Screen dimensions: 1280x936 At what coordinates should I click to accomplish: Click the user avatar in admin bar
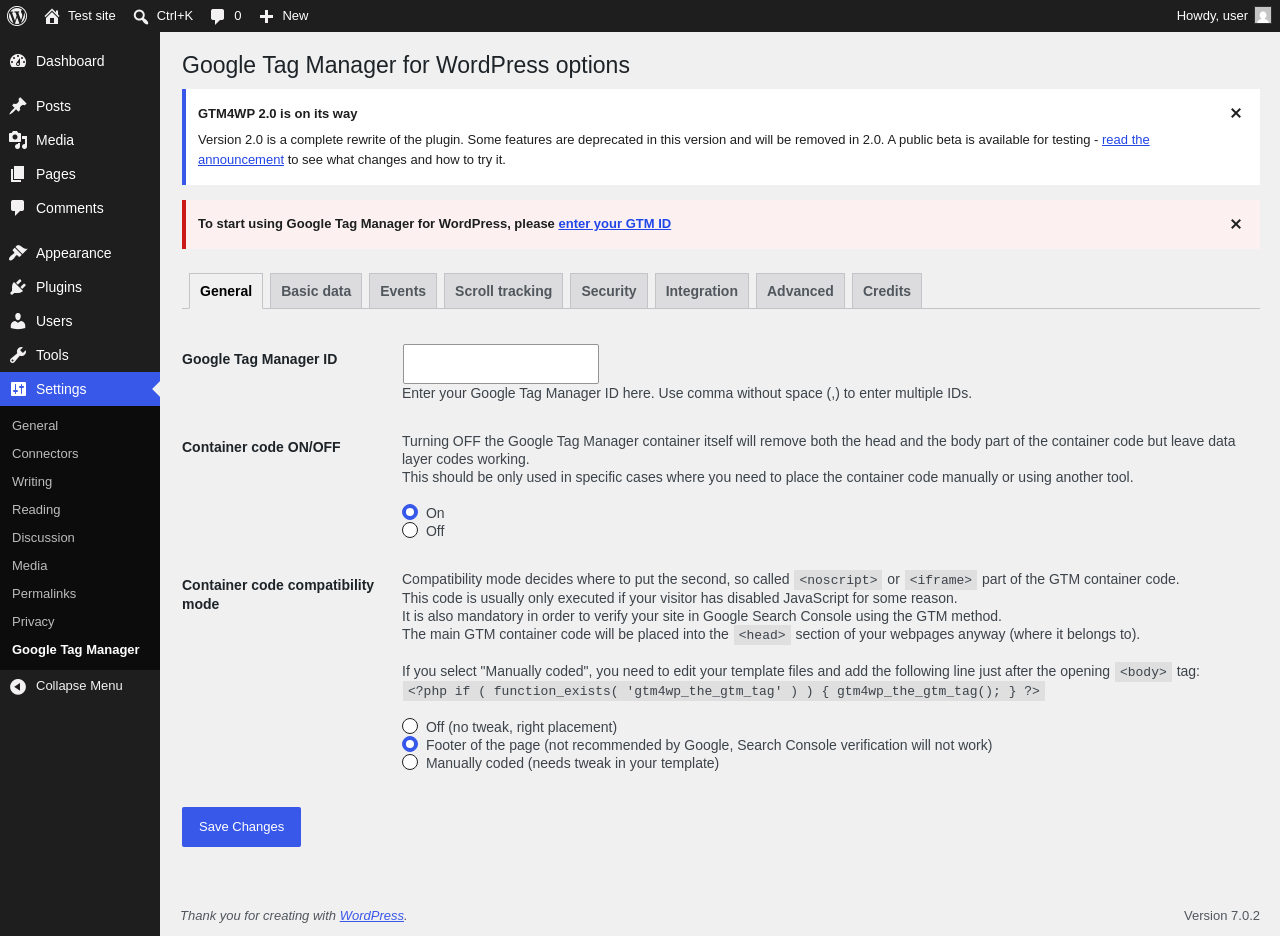1263,15
